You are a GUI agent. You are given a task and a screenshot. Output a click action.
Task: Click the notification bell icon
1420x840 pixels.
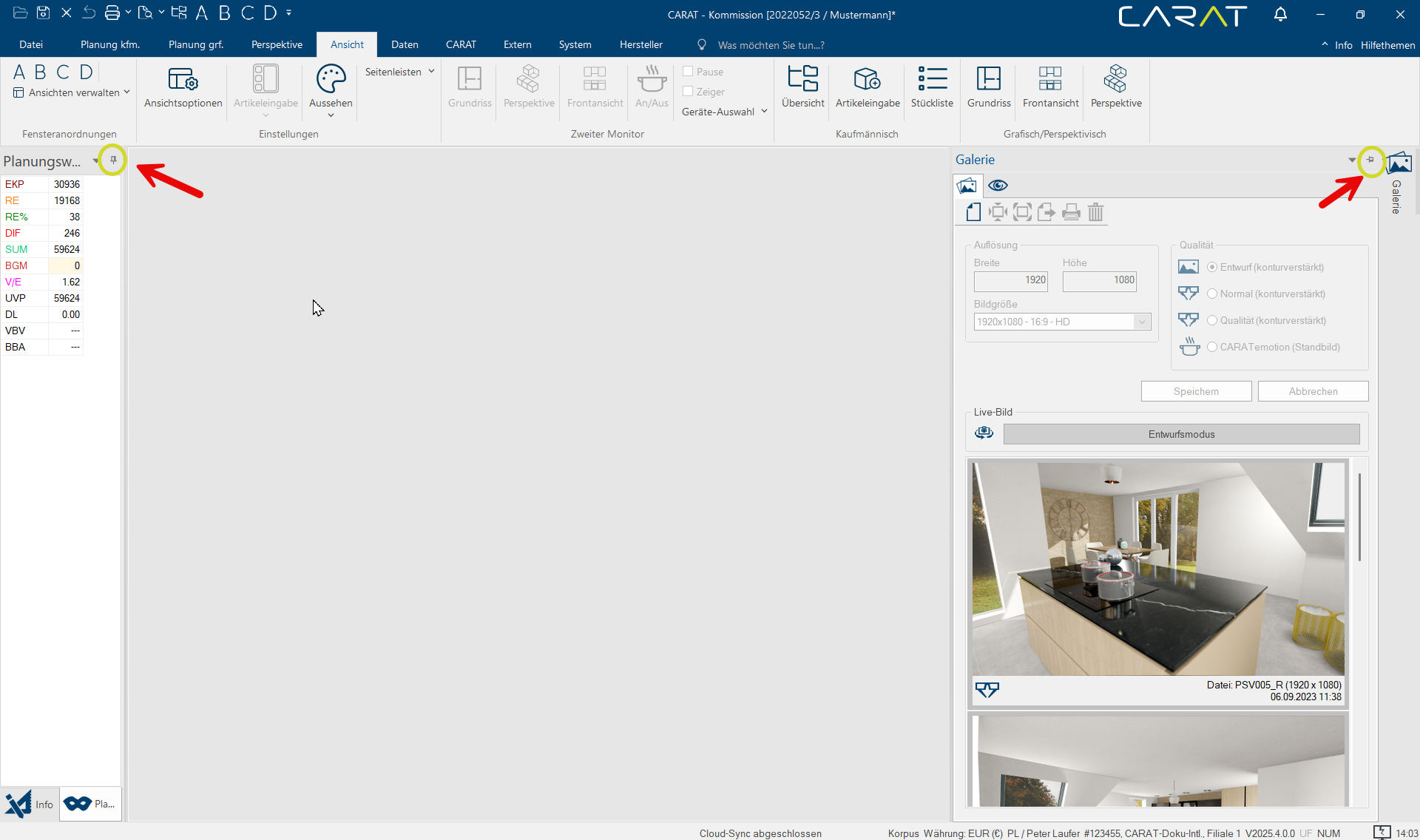point(1280,15)
